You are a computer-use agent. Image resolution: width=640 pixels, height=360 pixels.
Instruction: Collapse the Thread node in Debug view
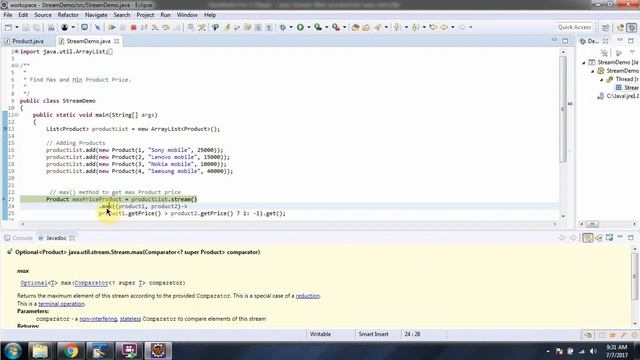(601, 80)
